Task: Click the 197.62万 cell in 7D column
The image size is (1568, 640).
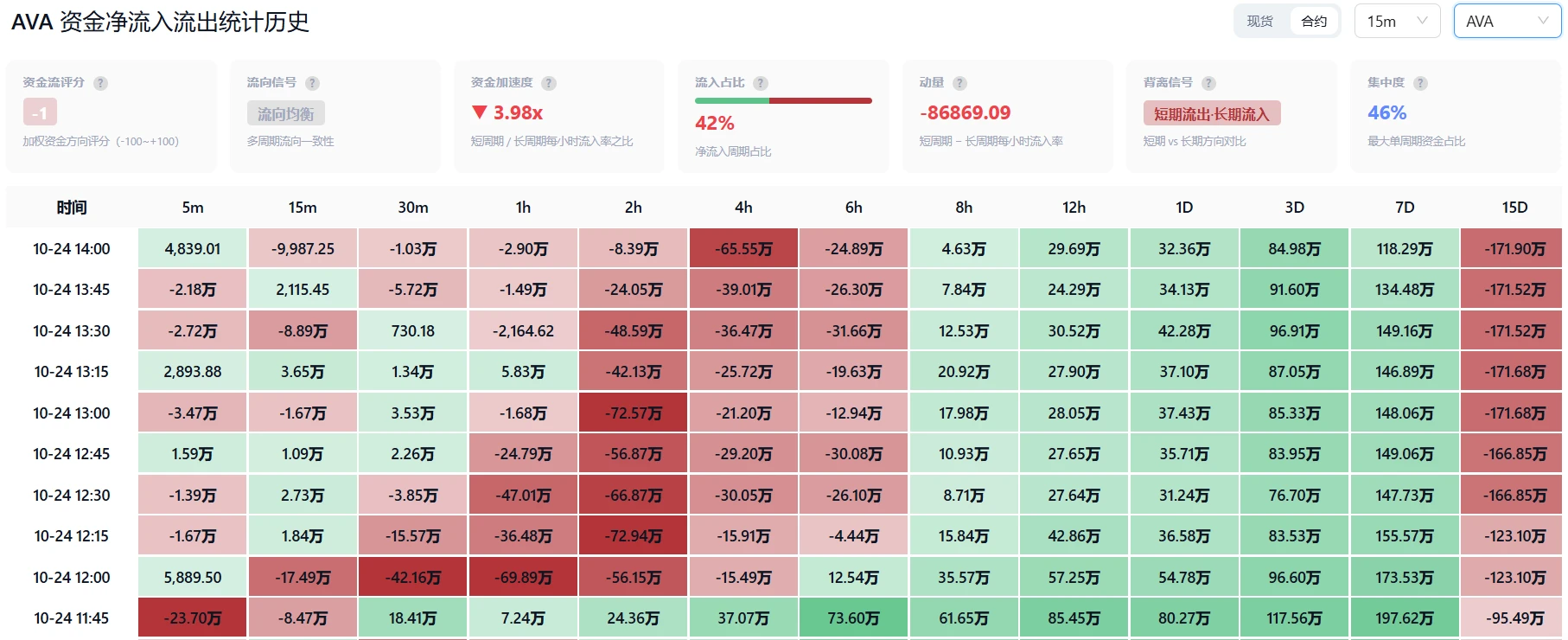Action: pos(1405,618)
